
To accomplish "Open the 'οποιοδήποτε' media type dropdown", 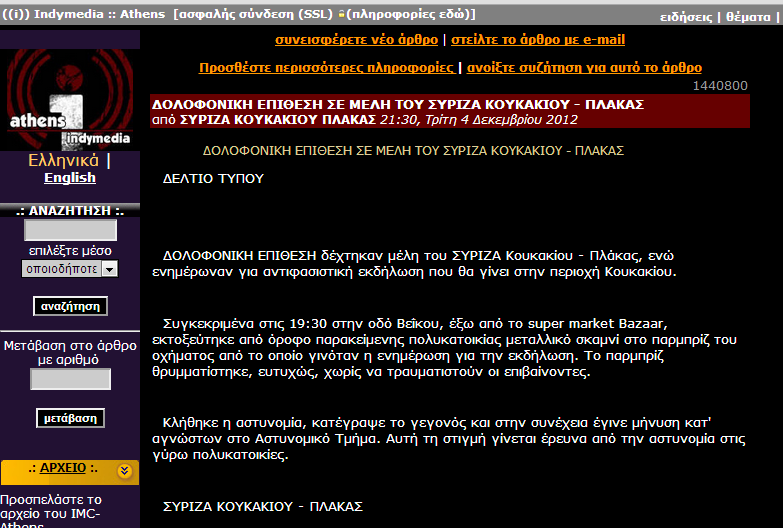I will (x=69, y=268).
